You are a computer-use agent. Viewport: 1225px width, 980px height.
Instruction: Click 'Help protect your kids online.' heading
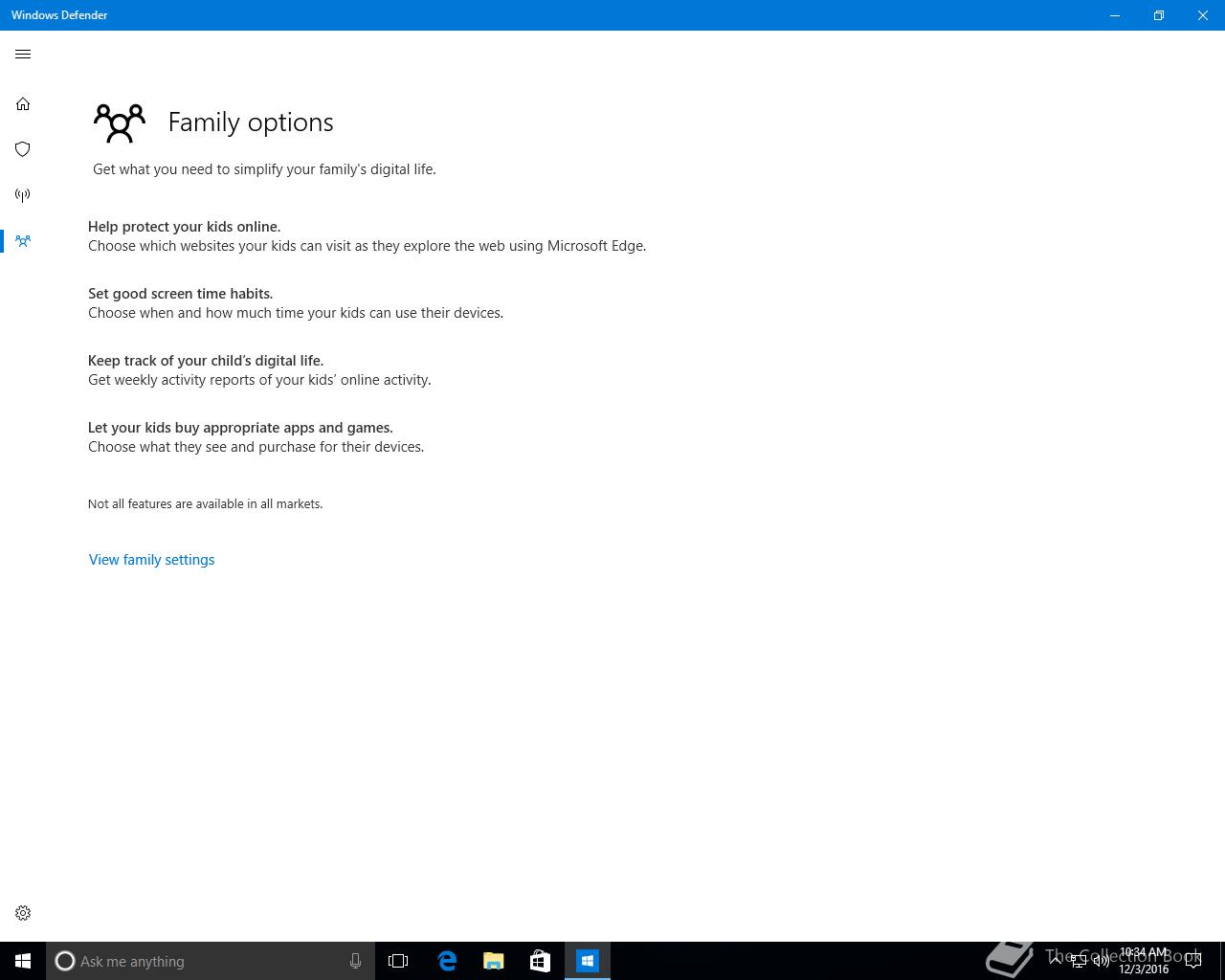pos(184,227)
